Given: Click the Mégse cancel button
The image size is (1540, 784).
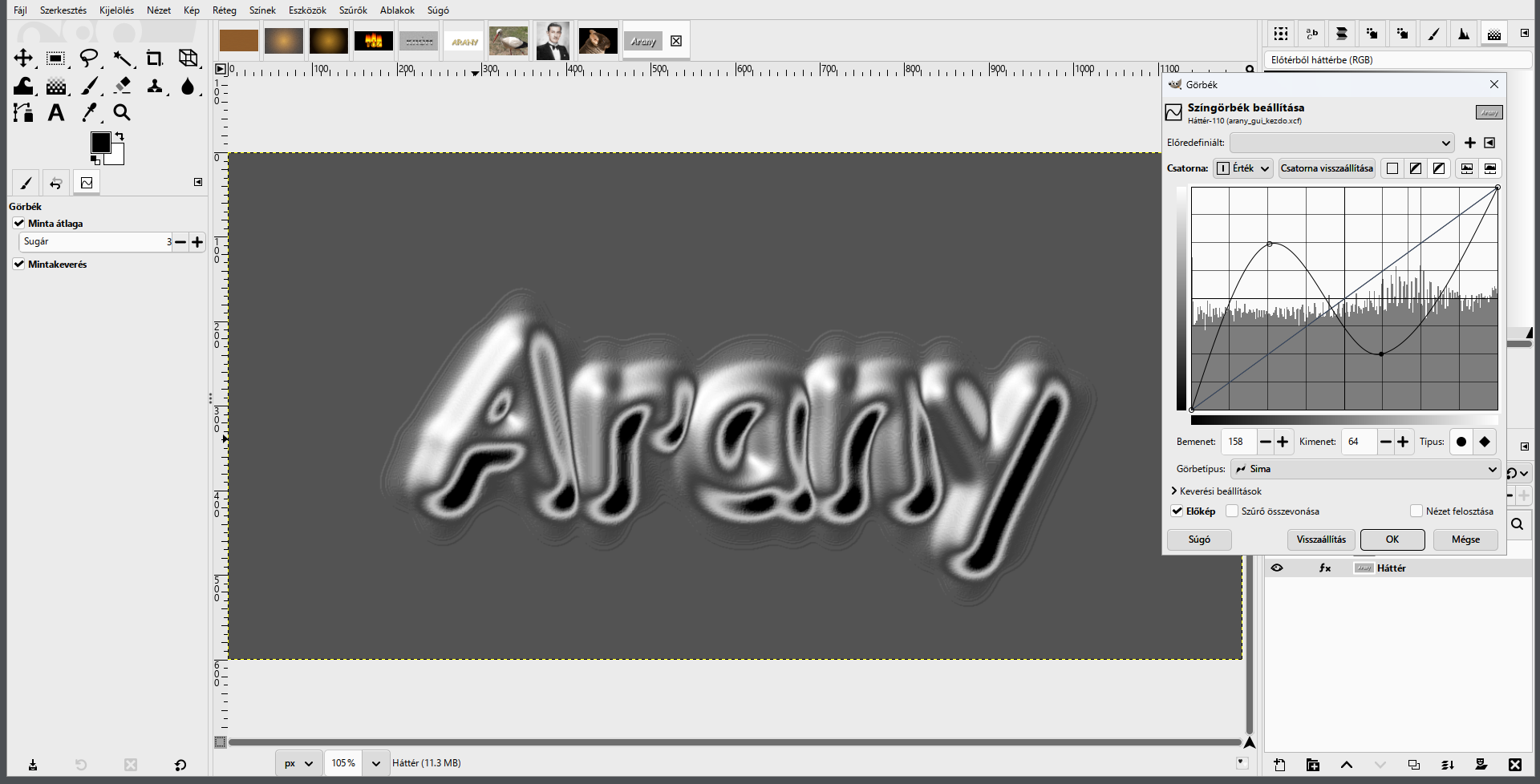Looking at the screenshot, I should coord(1465,540).
